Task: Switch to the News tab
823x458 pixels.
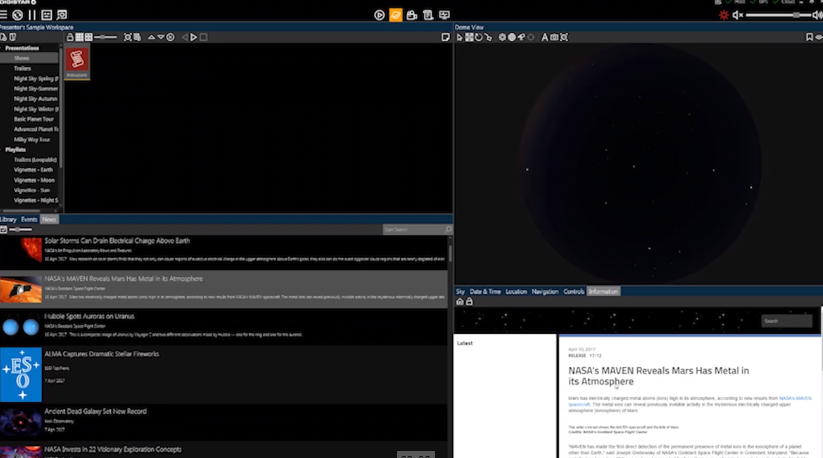Action: tap(49, 219)
